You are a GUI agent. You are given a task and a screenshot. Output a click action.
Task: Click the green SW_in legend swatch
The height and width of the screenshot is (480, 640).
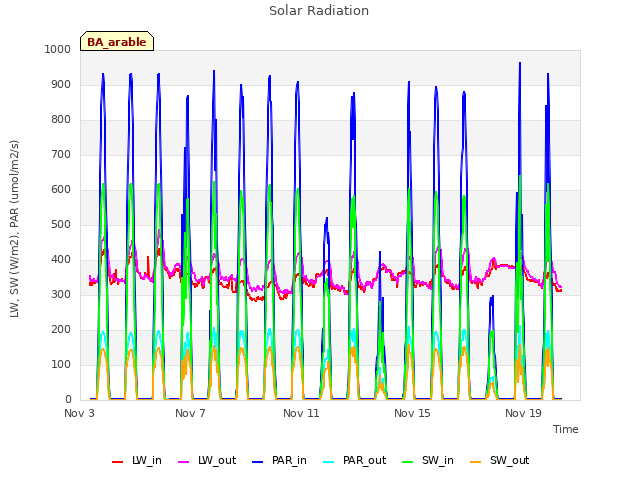pyautogui.click(x=408, y=462)
